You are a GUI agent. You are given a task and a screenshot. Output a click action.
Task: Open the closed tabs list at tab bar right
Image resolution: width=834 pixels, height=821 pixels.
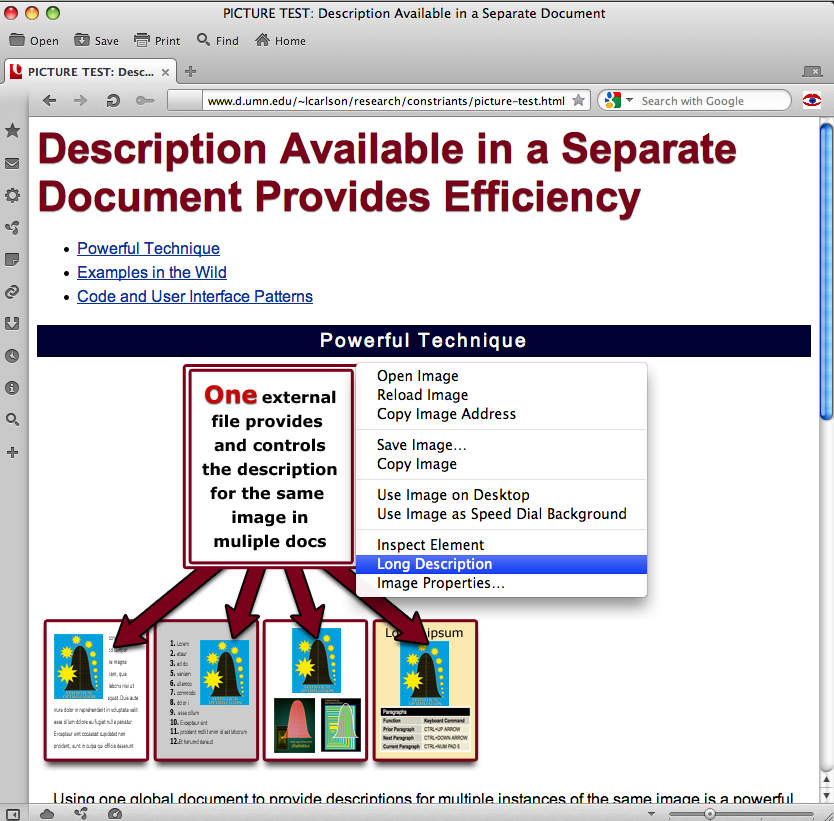click(x=812, y=71)
